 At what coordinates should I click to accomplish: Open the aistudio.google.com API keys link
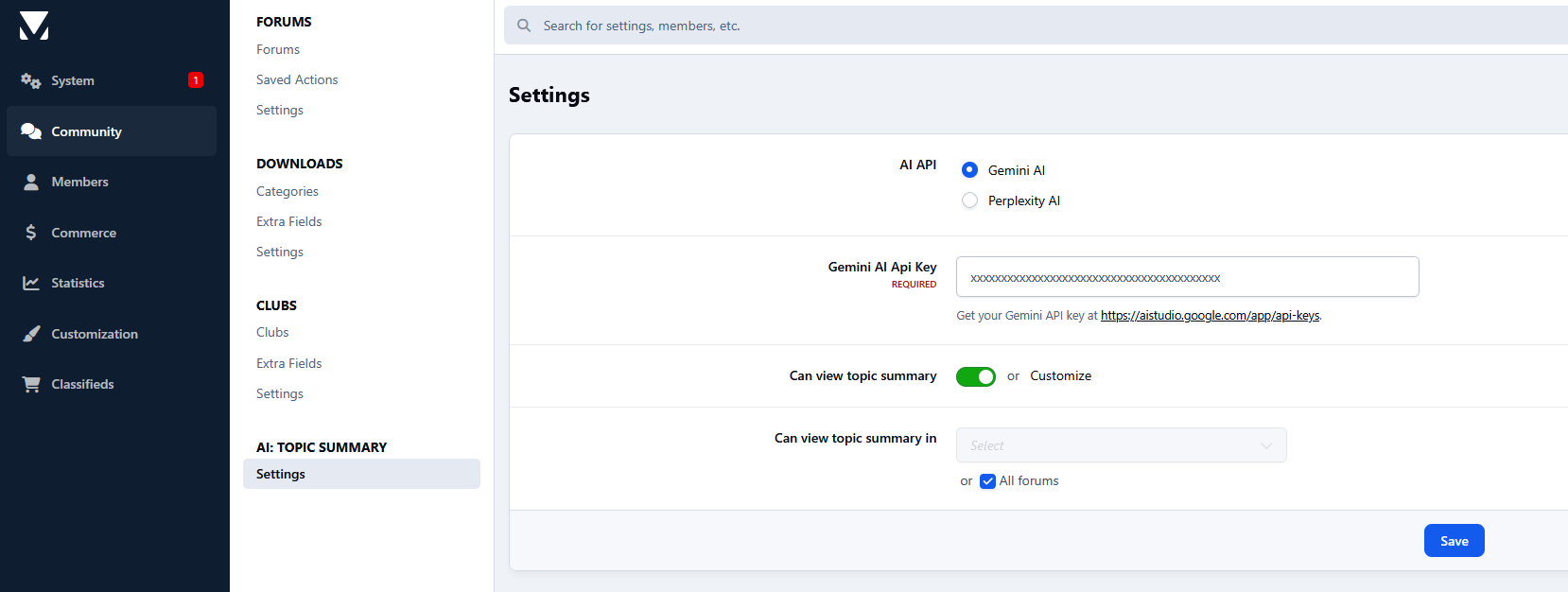(1210, 316)
